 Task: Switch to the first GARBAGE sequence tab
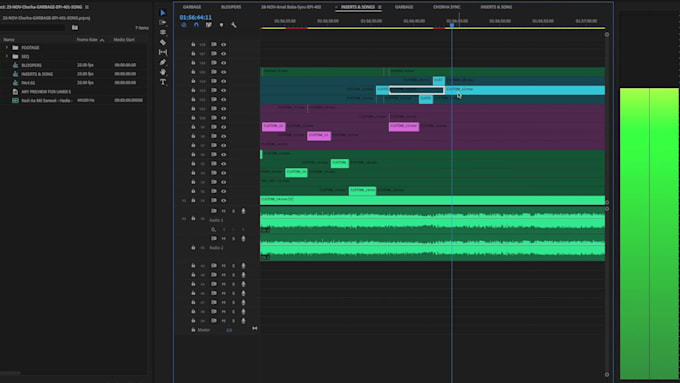click(192, 7)
